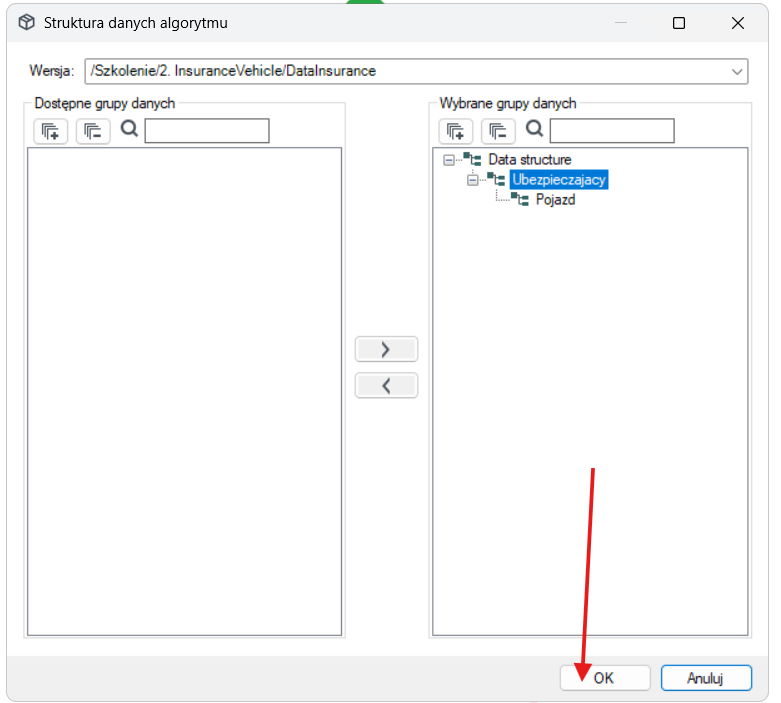Remove group with left arrow button
Image resolution: width=781 pixels, height=703 pixels.
386,385
